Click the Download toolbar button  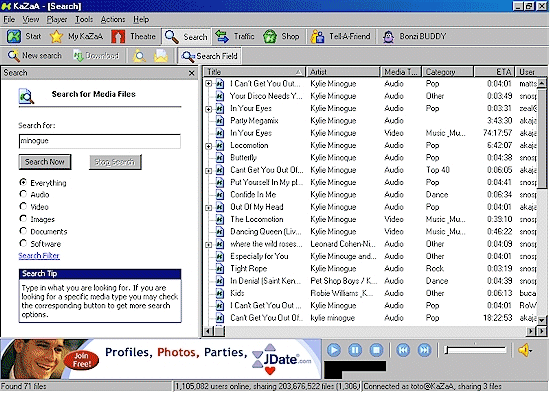(96, 56)
